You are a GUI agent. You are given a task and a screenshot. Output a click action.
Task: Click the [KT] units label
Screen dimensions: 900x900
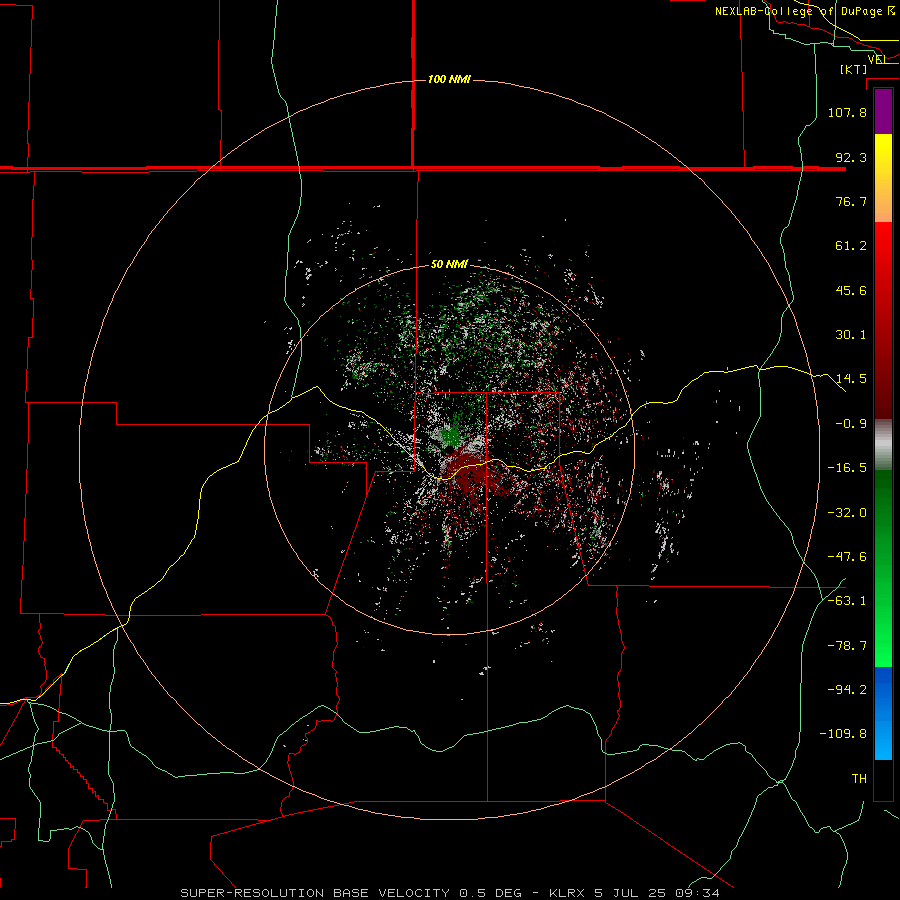point(854,69)
